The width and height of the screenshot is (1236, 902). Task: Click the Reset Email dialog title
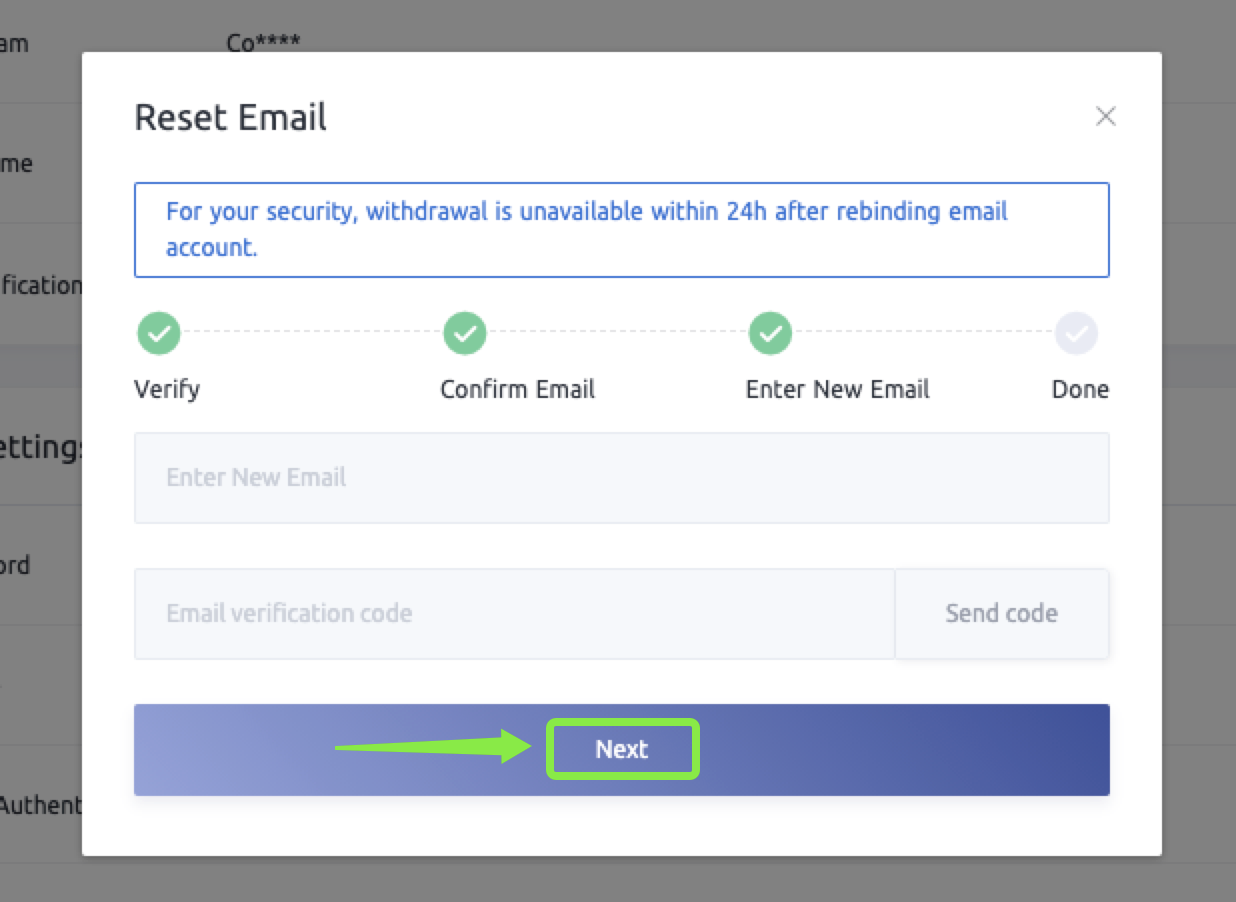[x=230, y=118]
